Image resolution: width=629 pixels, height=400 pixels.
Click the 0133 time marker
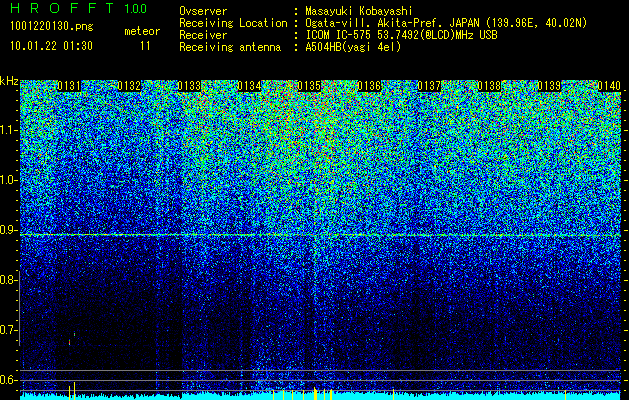(x=189, y=86)
